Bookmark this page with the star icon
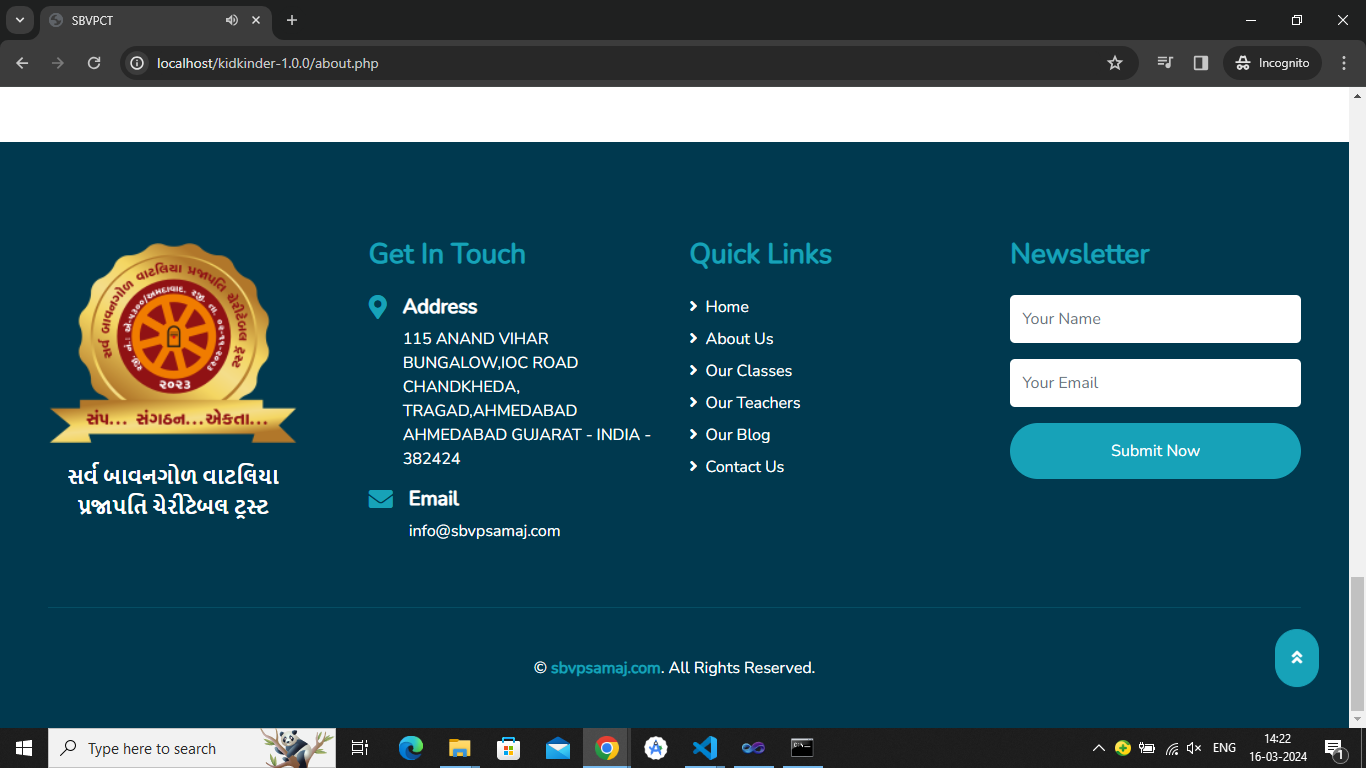Image resolution: width=1366 pixels, height=768 pixels. click(x=1115, y=63)
